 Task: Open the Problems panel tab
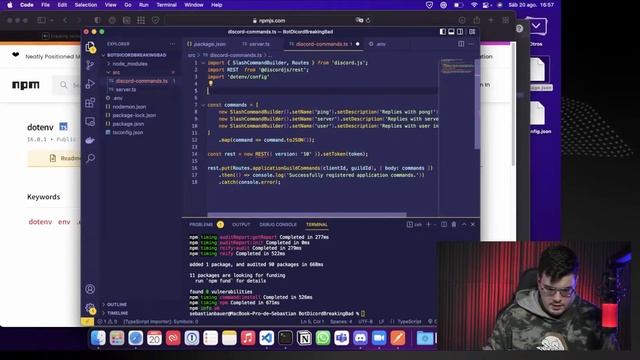pos(201,224)
